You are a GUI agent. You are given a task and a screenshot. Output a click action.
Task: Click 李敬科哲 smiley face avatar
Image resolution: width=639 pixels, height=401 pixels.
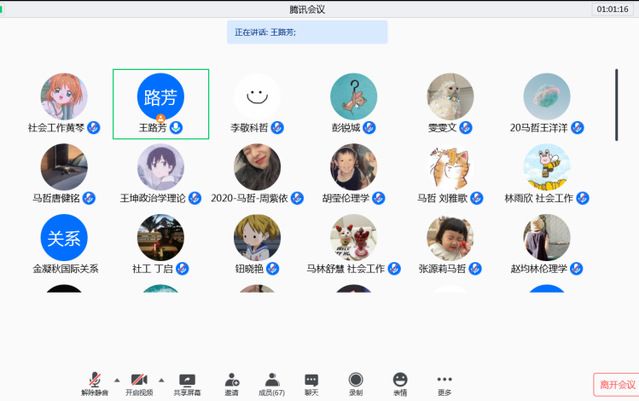(257, 96)
